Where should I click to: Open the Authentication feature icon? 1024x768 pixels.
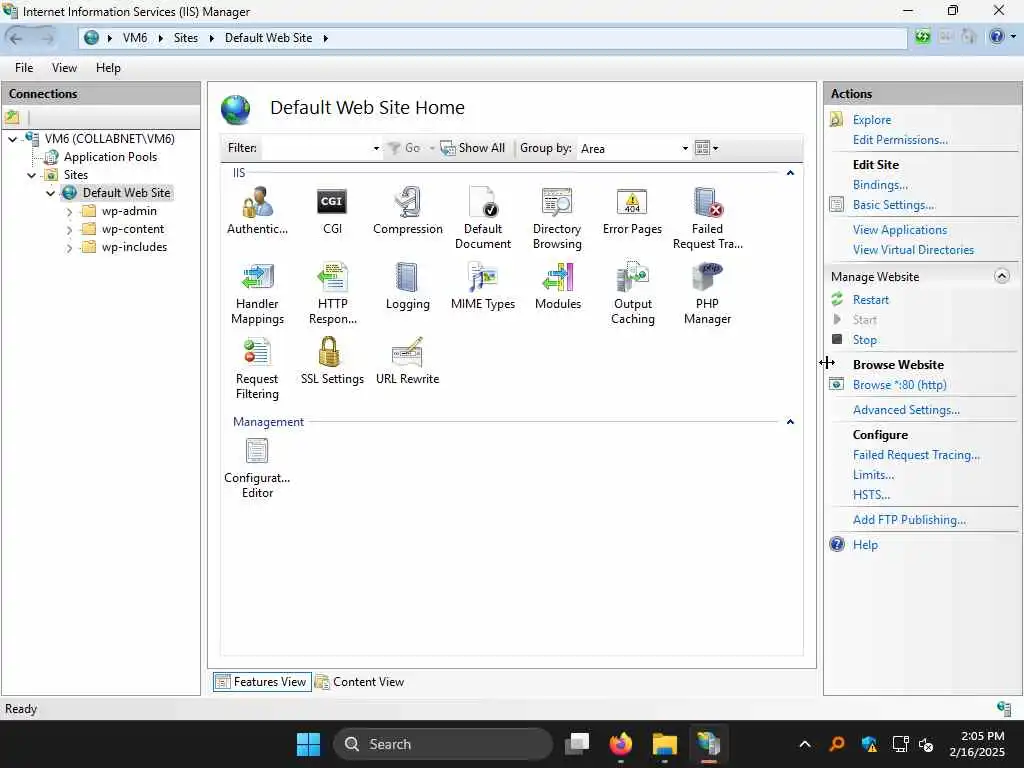click(x=257, y=210)
